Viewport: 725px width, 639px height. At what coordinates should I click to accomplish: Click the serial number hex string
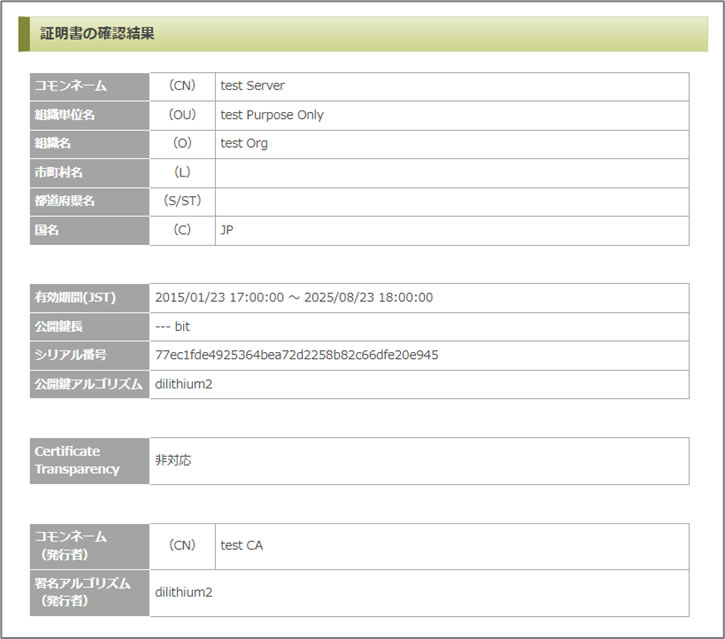point(296,355)
